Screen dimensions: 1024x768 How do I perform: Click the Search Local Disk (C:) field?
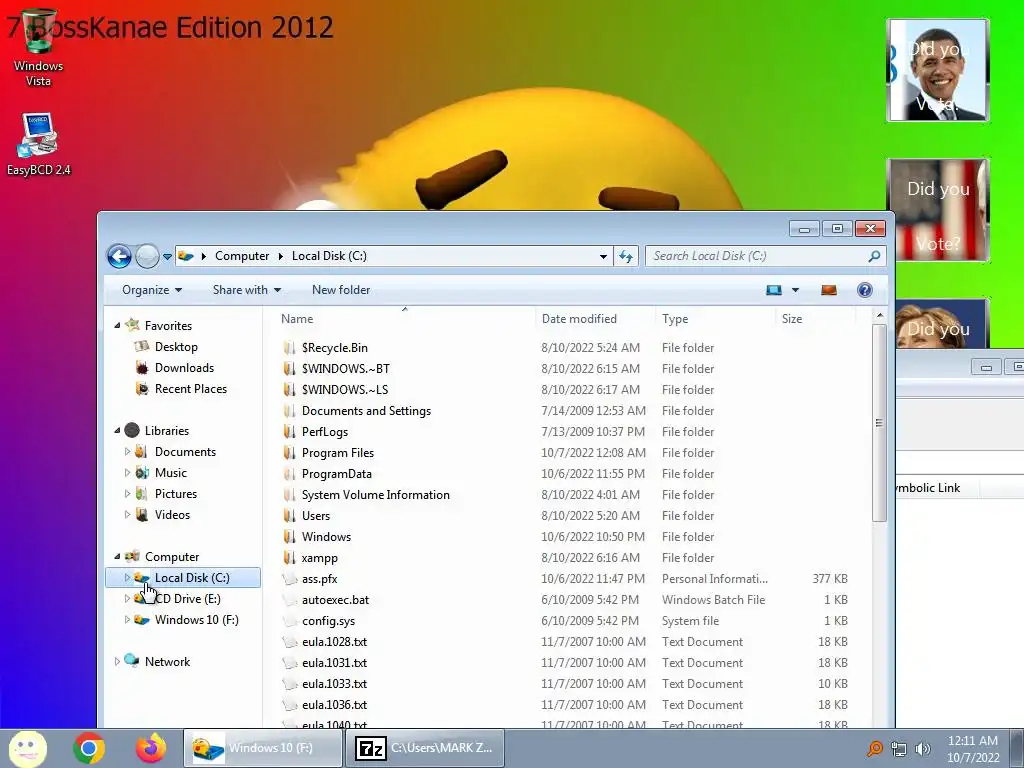pyautogui.click(x=765, y=256)
